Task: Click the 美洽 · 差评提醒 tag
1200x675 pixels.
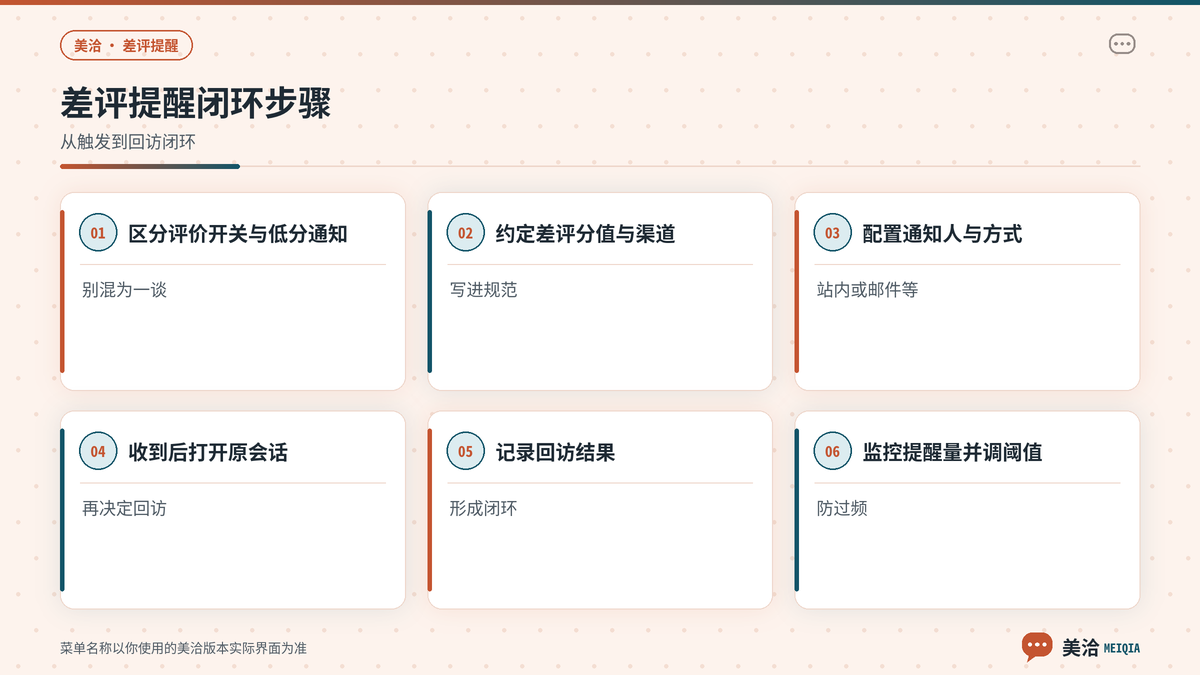Action: pyautogui.click(x=126, y=46)
